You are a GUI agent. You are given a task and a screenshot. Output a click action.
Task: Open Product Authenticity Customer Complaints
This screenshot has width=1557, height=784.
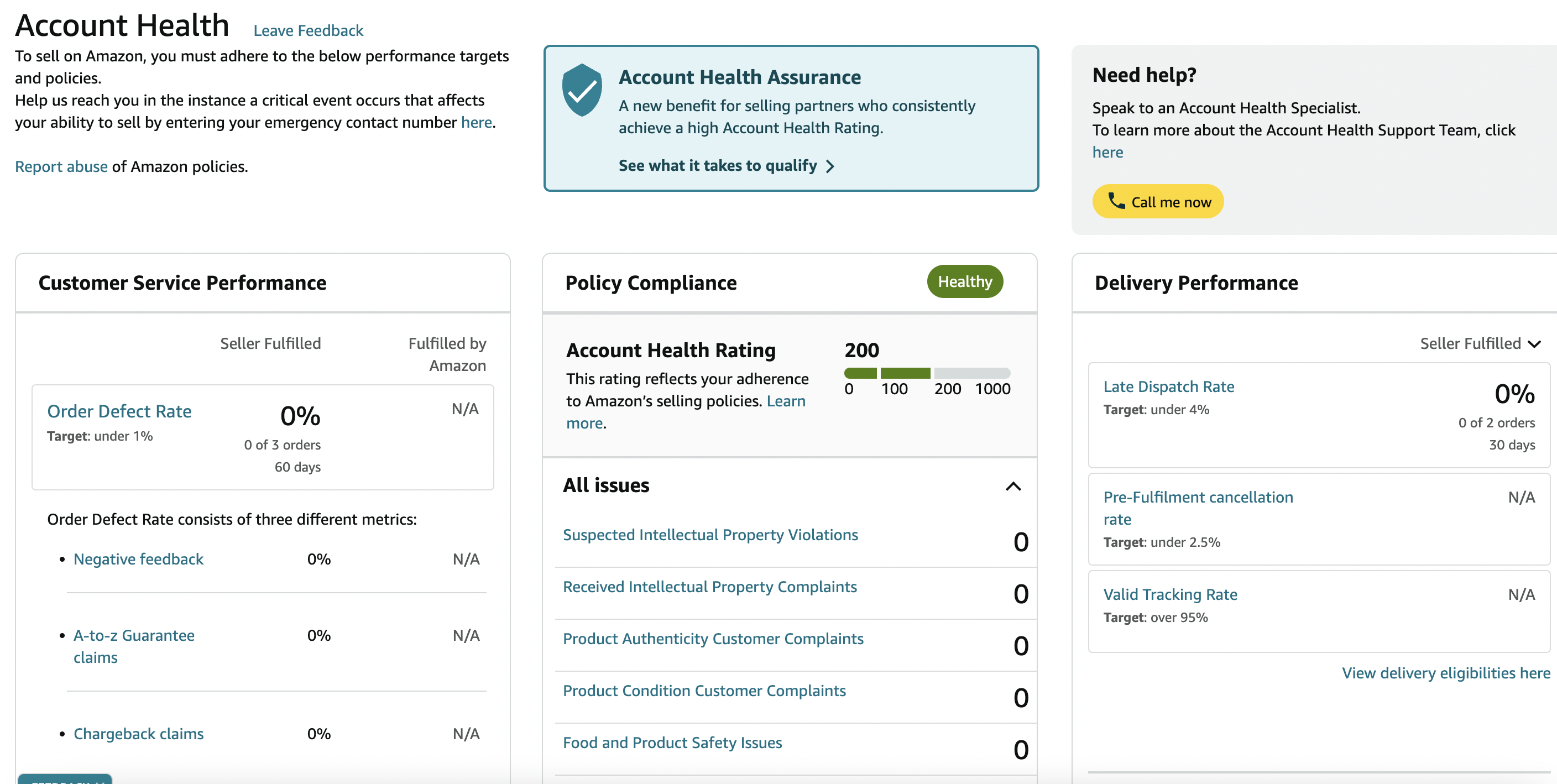point(713,639)
